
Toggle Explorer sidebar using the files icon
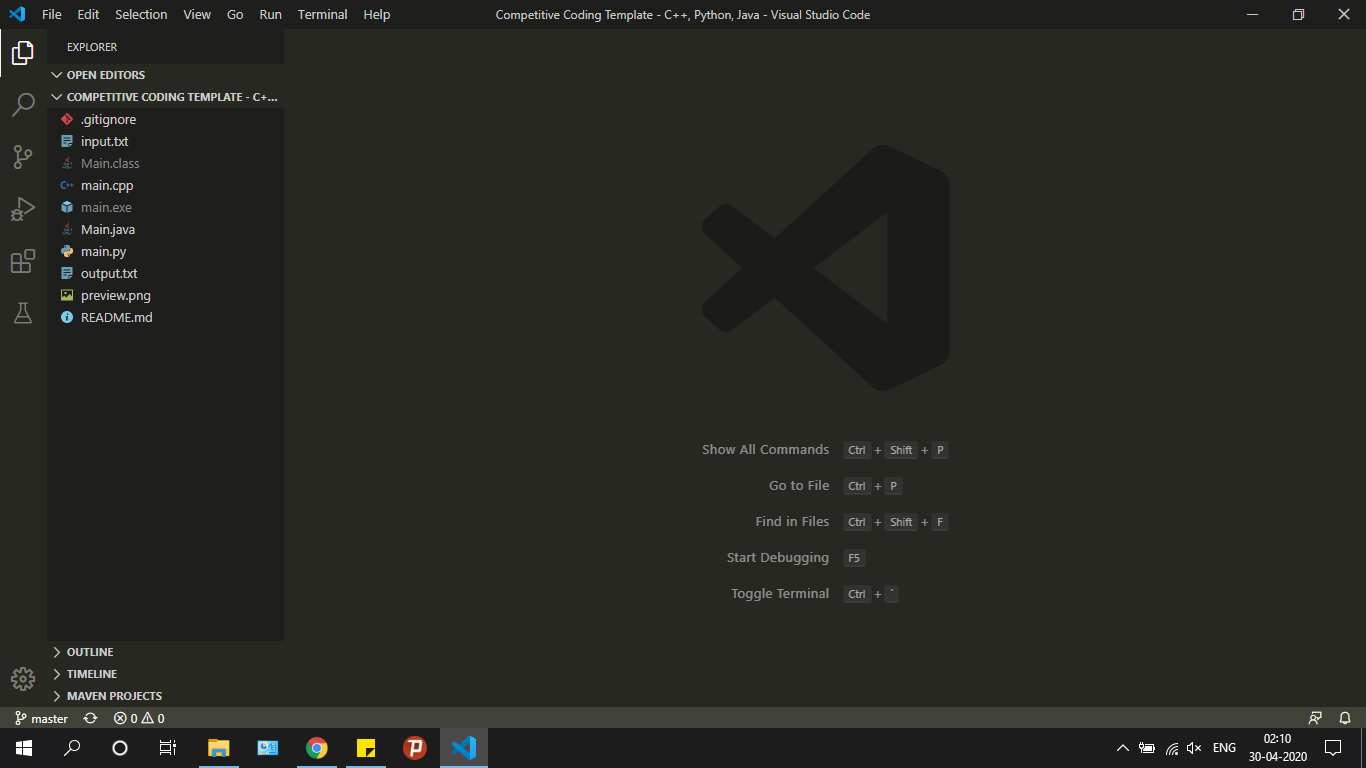click(23, 52)
